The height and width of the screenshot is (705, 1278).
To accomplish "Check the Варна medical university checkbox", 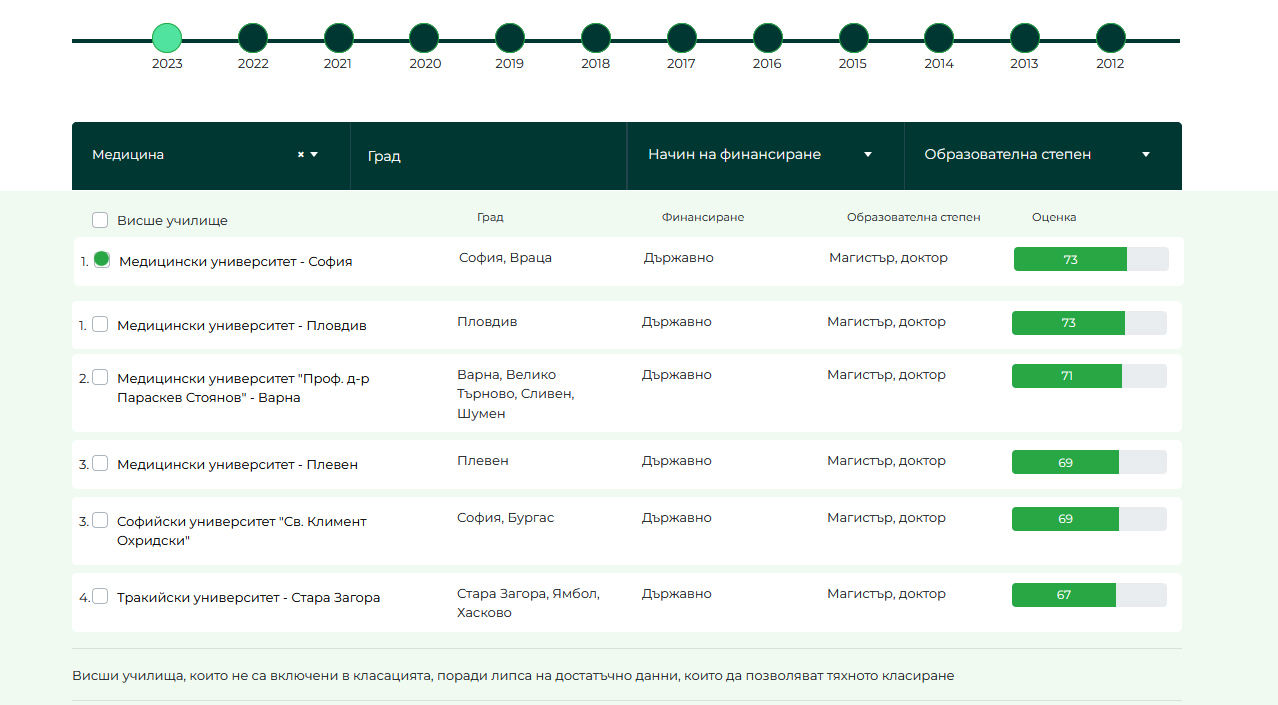I will tap(100, 377).
